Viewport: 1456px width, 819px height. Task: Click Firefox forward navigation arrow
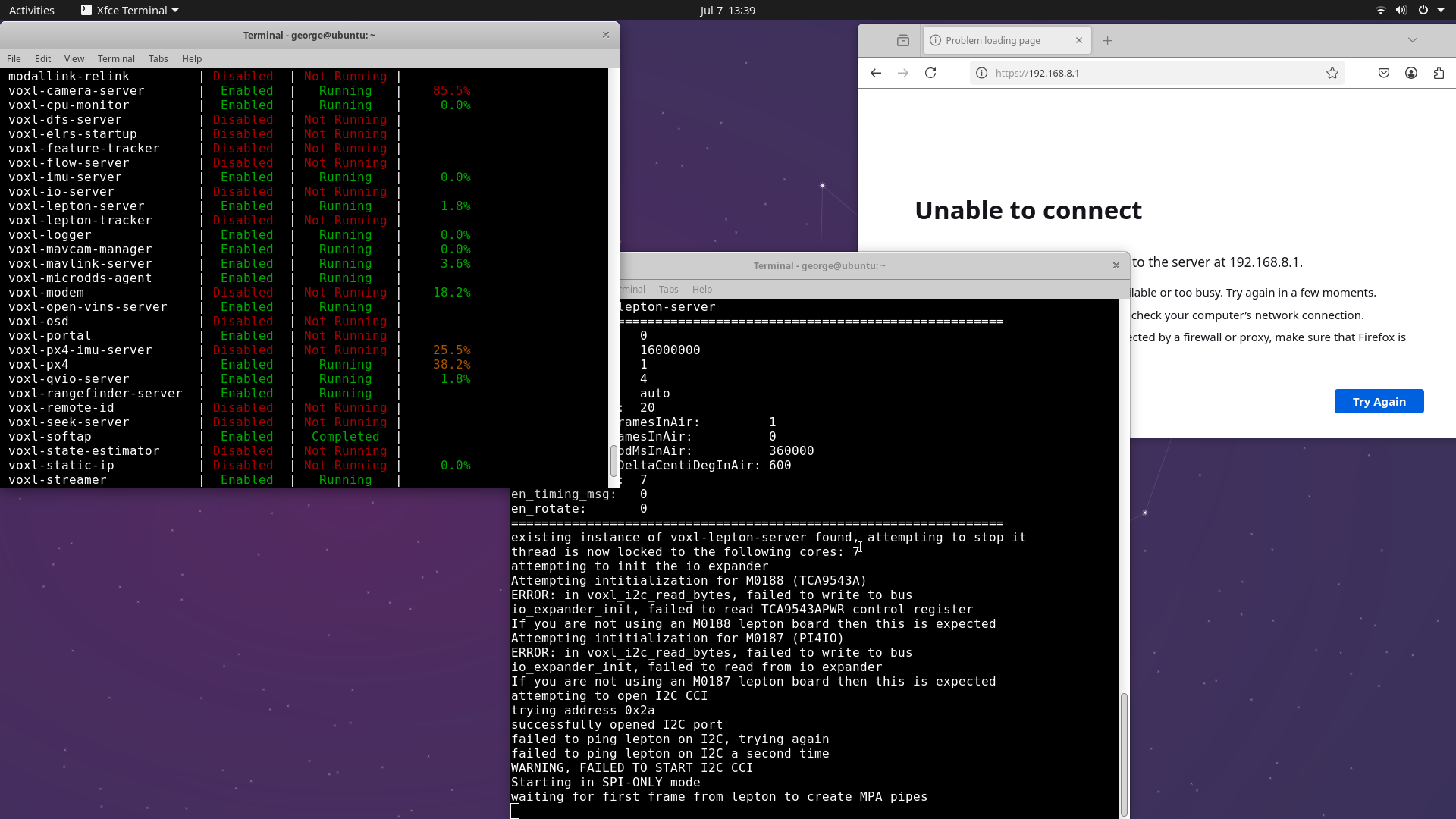point(903,73)
